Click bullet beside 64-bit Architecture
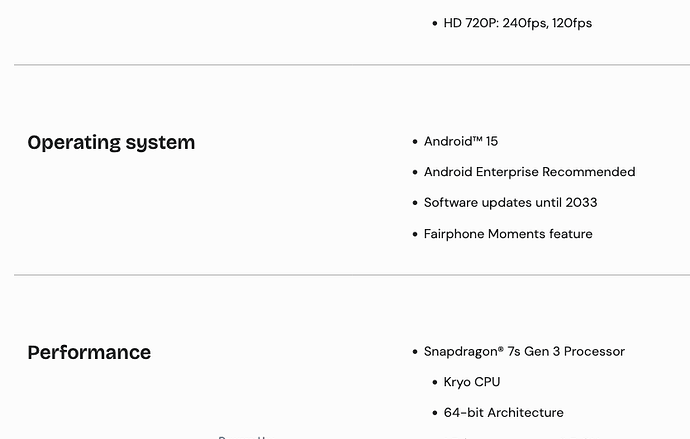The image size is (690, 439). pyautogui.click(x=434, y=413)
